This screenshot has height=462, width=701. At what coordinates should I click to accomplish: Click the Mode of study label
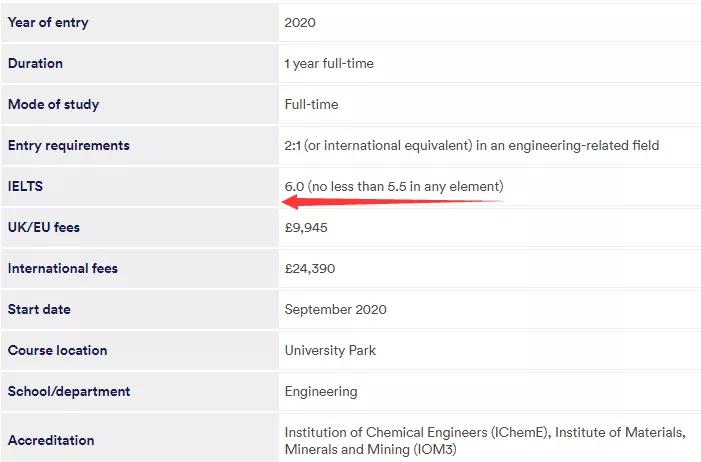point(53,104)
